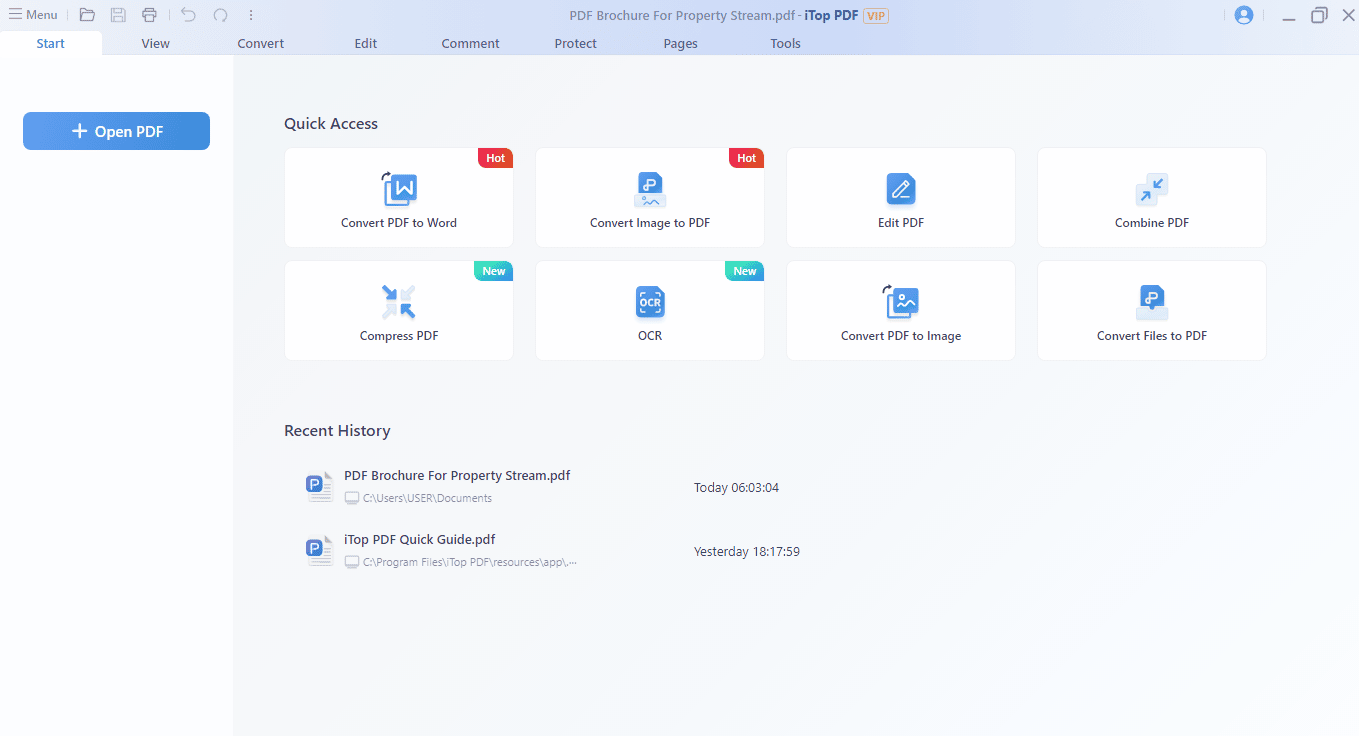Expand the Menu in the top-left corner

pos(32,14)
